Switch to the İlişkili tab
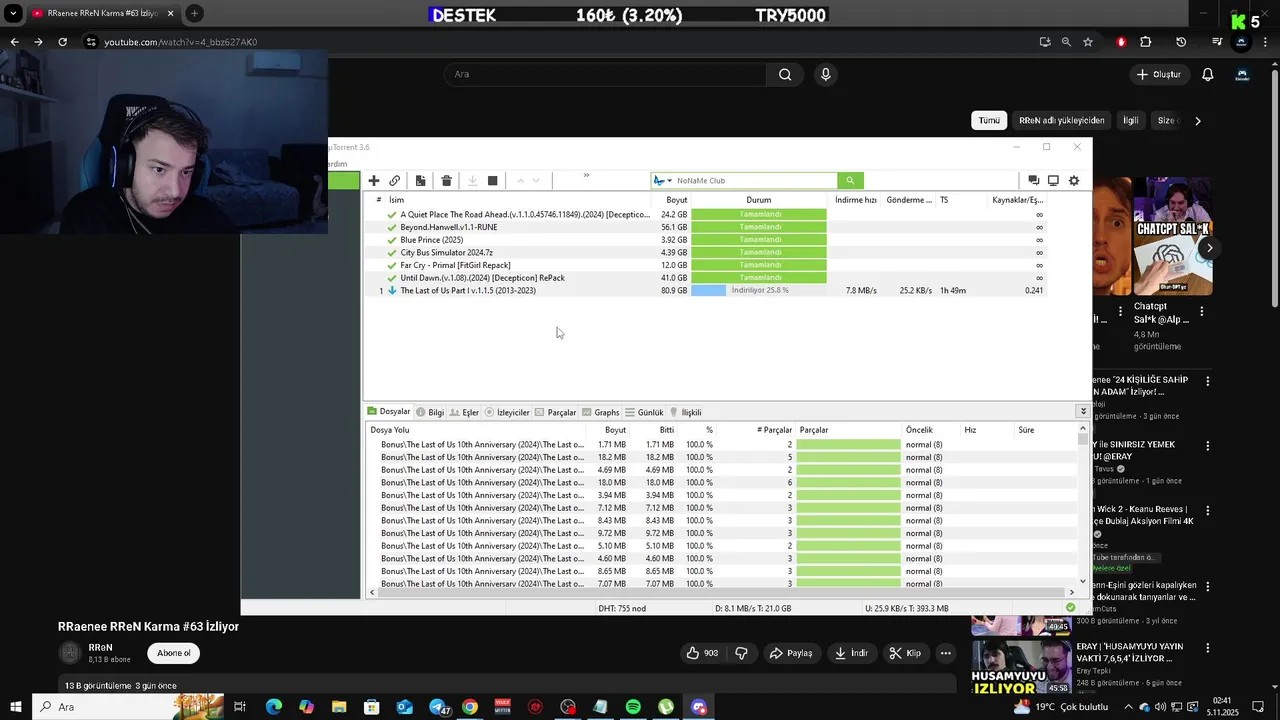The height and width of the screenshot is (720, 1280). tap(685, 412)
